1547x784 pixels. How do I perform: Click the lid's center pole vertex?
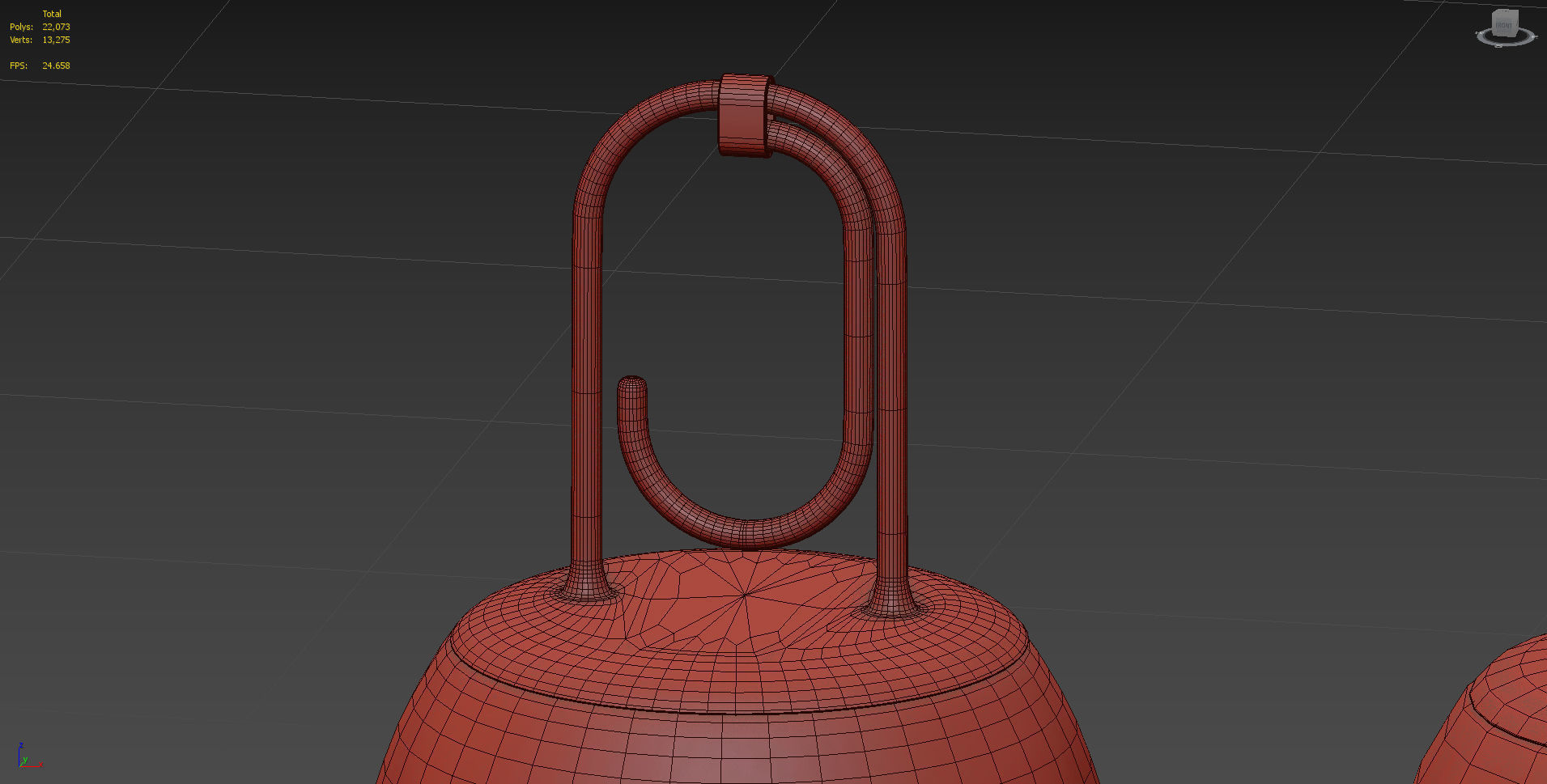point(745,595)
